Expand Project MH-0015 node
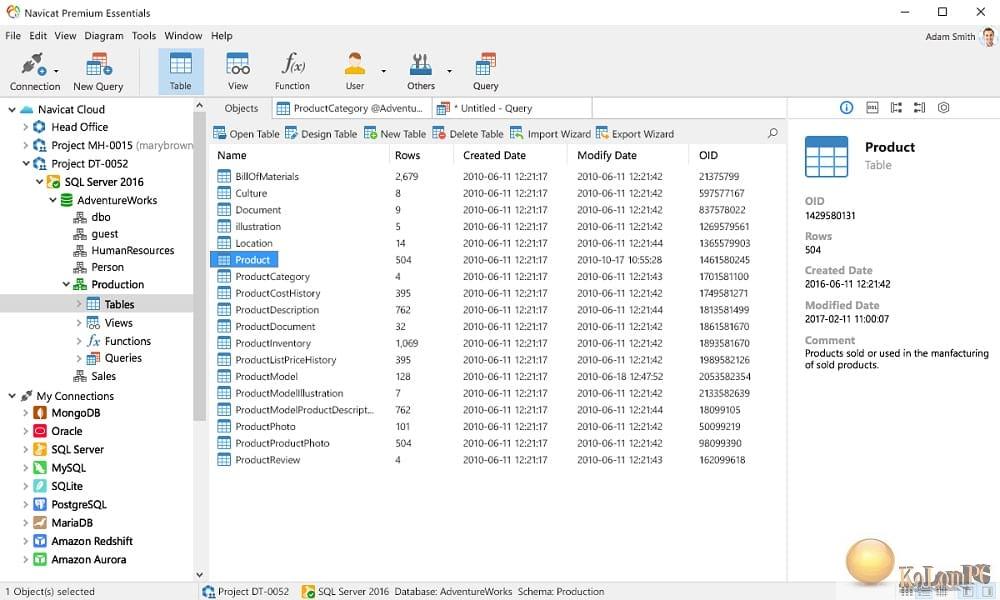 (x=26, y=145)
